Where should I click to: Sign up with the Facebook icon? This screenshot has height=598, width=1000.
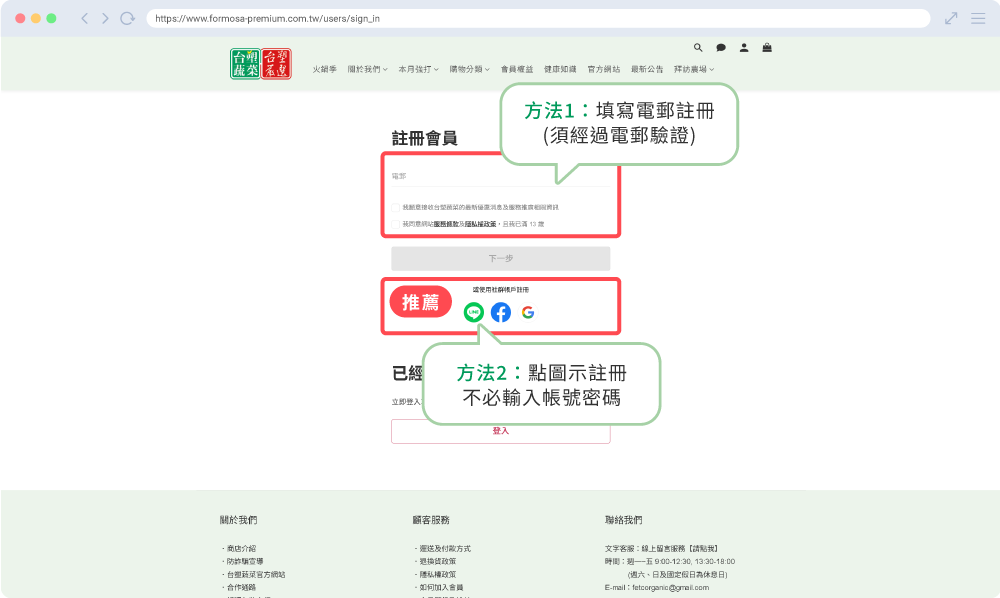click(x=500, y=312)
